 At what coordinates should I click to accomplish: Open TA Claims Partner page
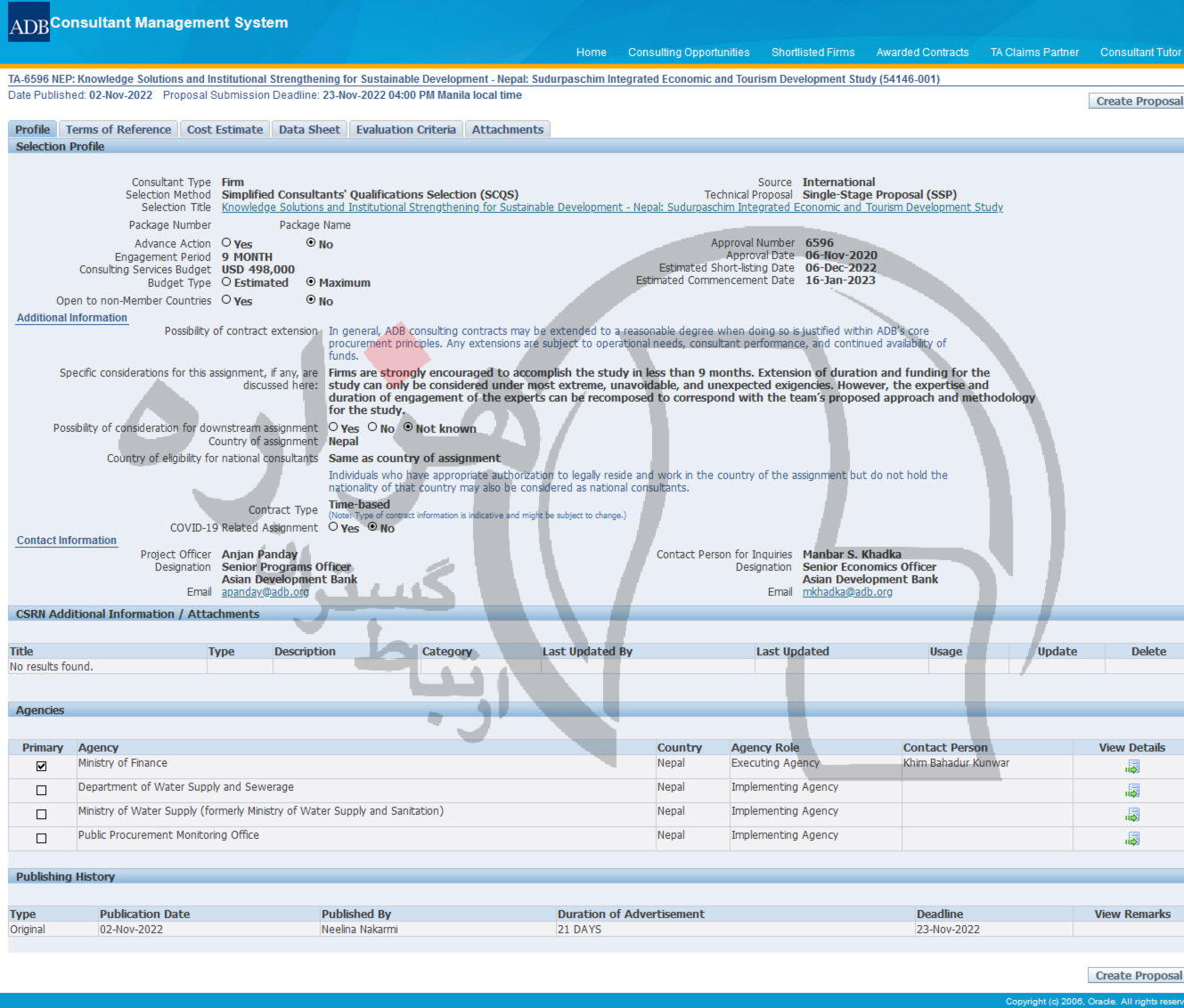[x=1034, y=53]
